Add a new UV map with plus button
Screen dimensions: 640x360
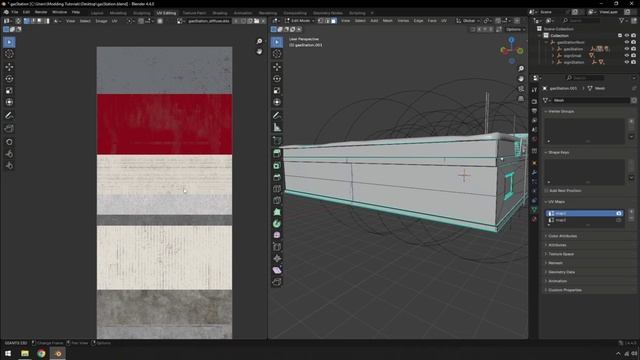tap(631, 212)
